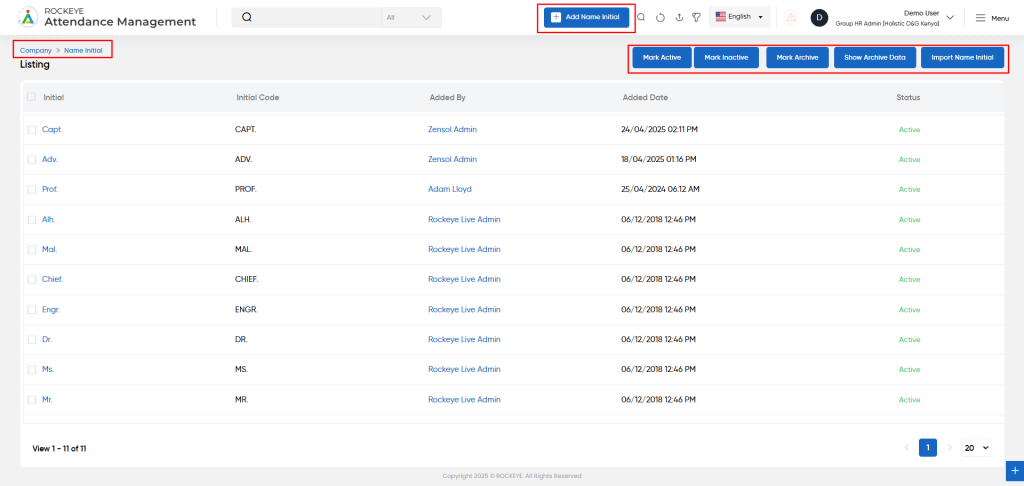The width and height of the screenshot is (1024, 486).
Task: Click page 1 pagination button
Action: tap(928, 447)
